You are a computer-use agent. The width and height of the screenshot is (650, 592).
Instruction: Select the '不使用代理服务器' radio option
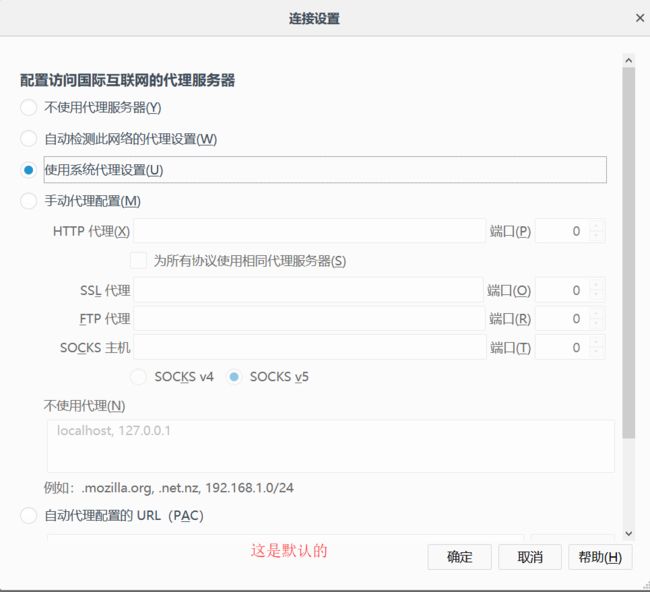click(28, 107)
